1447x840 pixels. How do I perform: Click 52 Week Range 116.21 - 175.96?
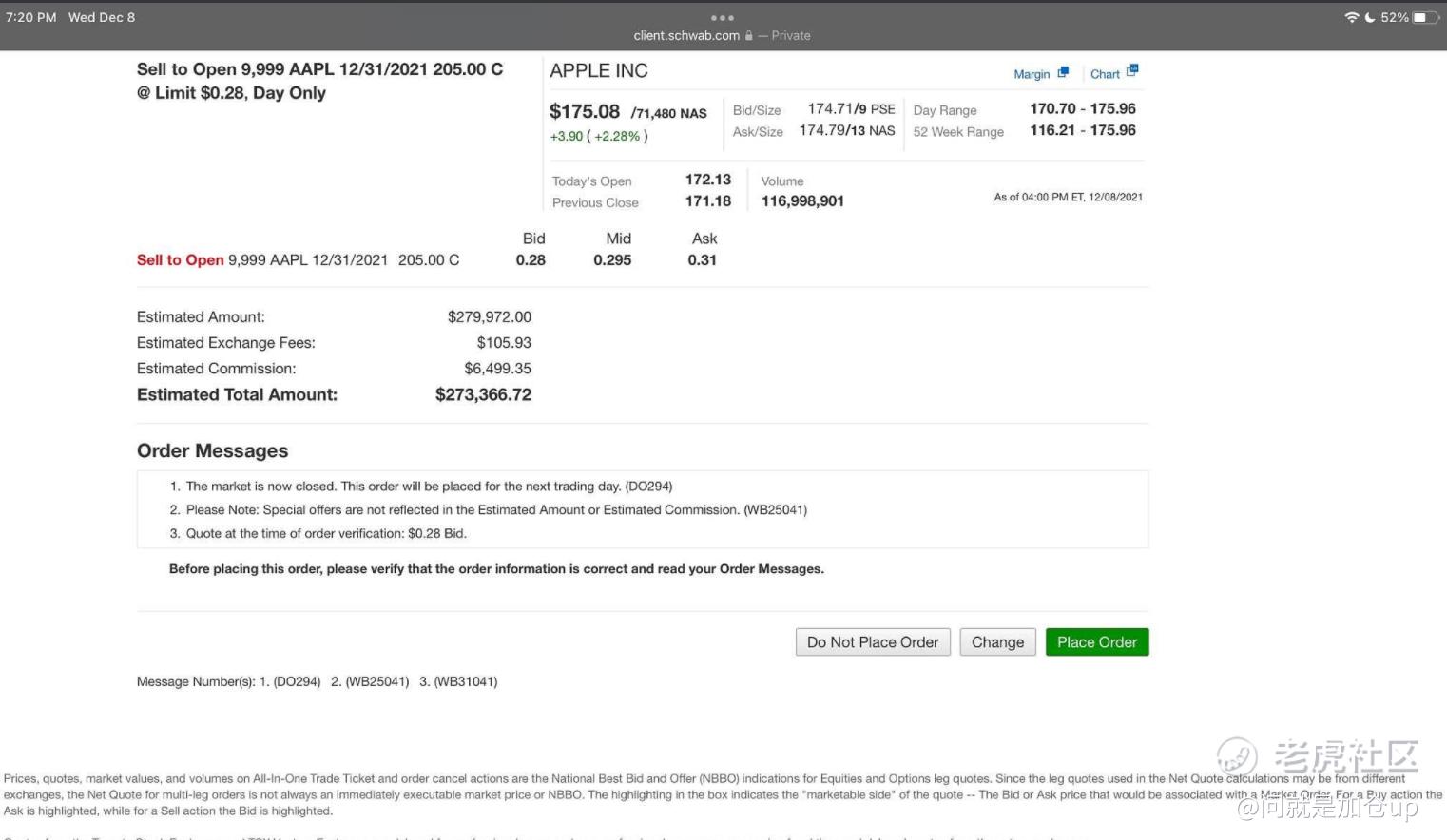point(1083,130)
